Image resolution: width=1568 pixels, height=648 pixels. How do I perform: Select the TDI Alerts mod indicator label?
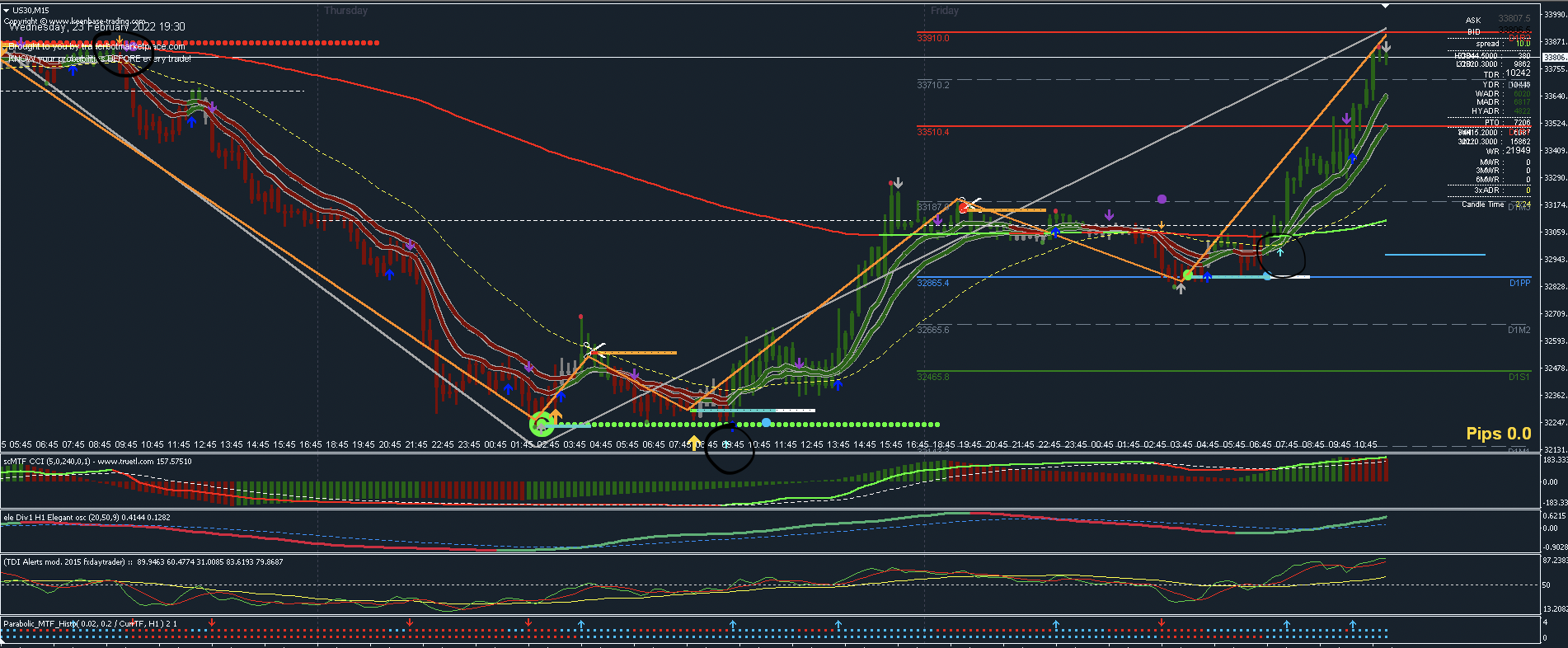tap(143, 562)
